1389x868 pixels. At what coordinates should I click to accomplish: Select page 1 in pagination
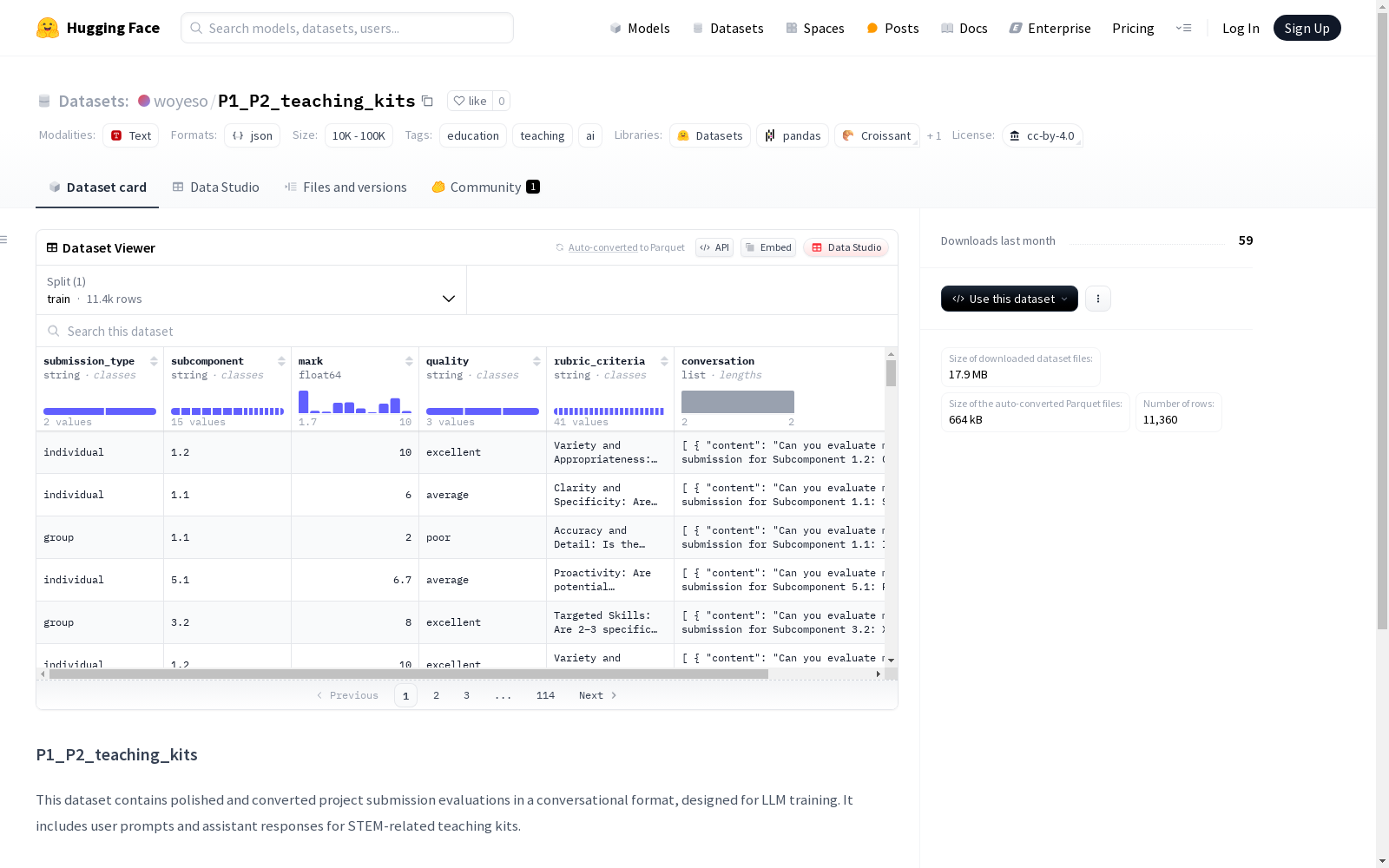(x=405, y=695)
